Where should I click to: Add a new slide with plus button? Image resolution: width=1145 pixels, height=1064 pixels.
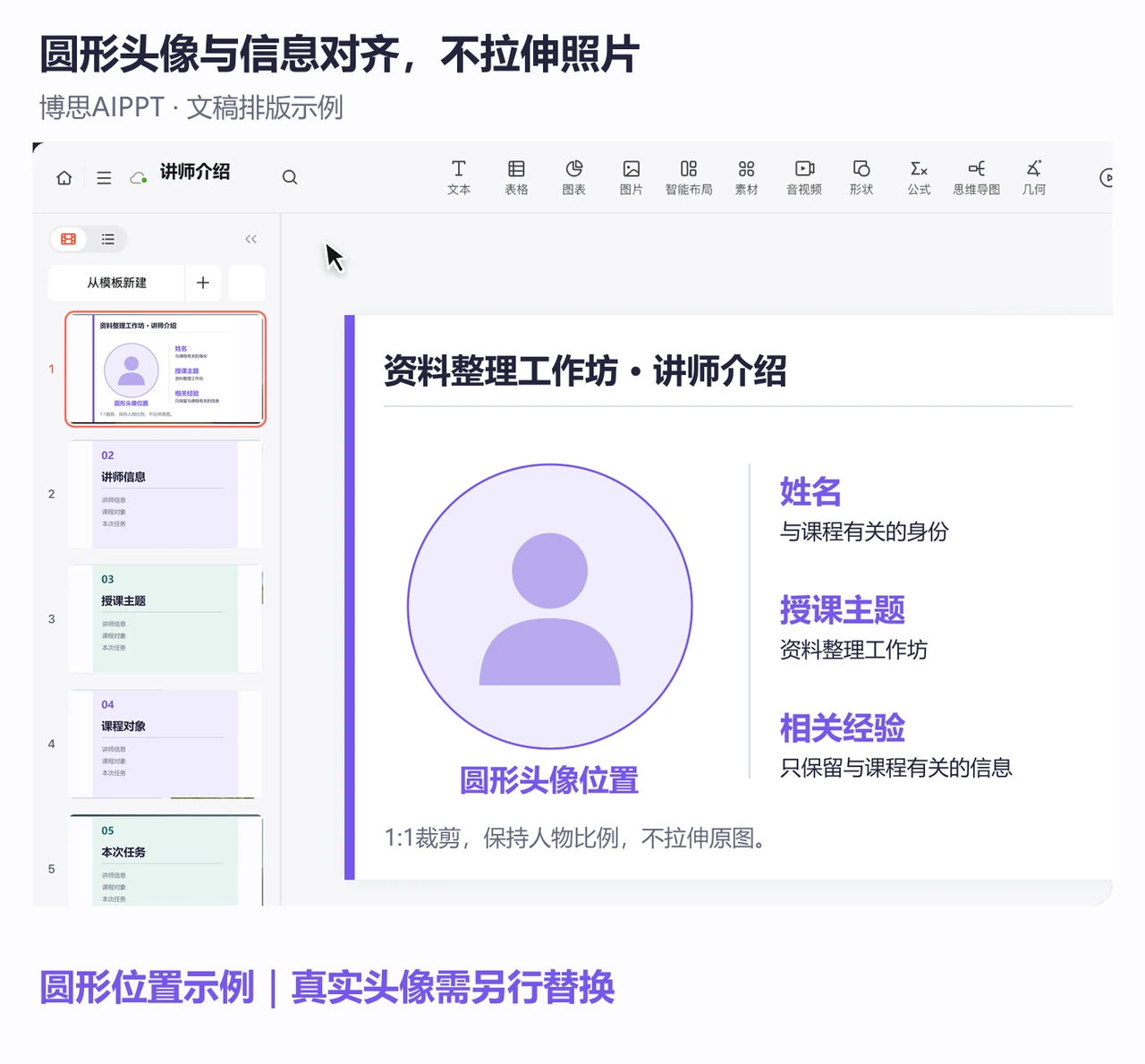tap(203, 283)
